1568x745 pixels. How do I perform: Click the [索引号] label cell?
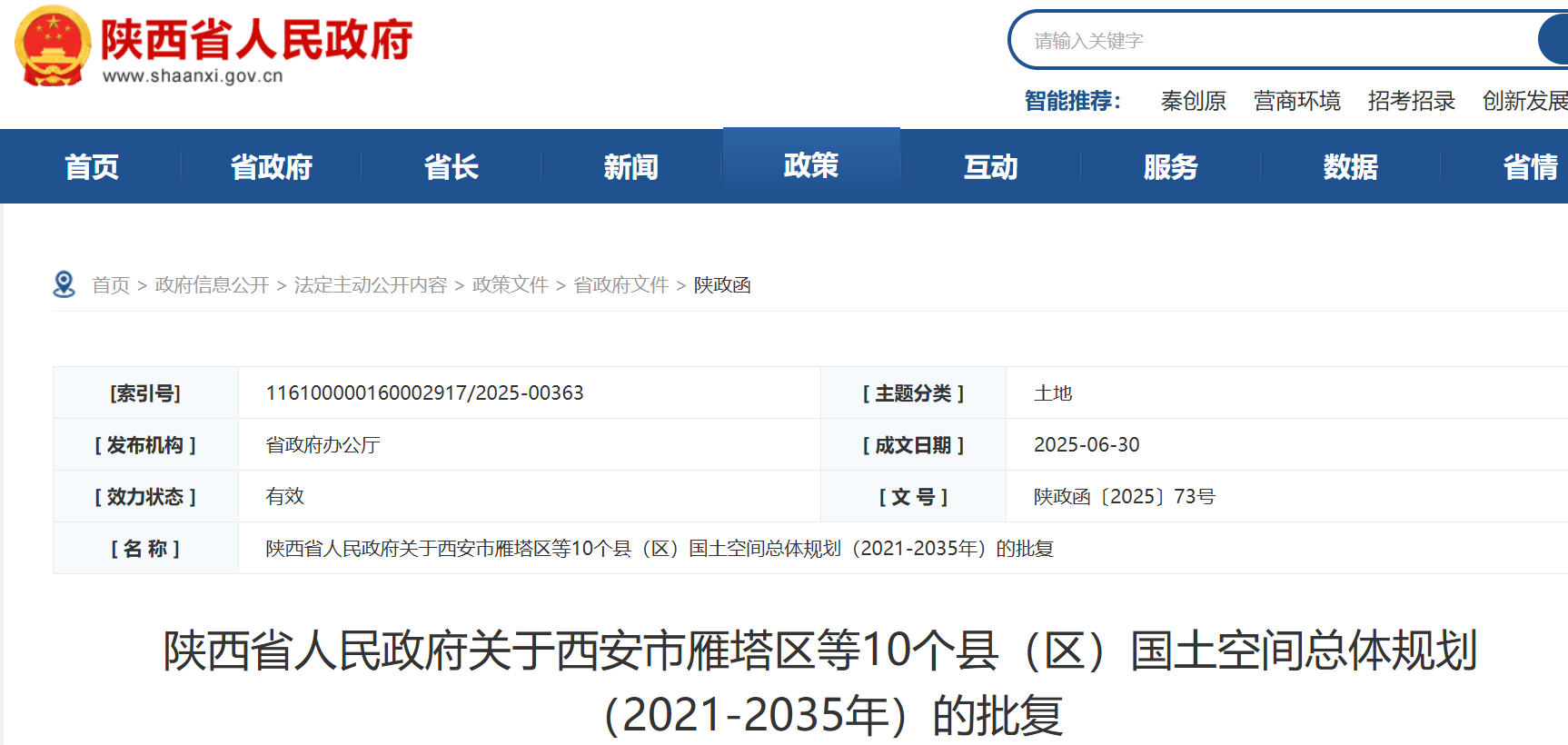[145, 392]
